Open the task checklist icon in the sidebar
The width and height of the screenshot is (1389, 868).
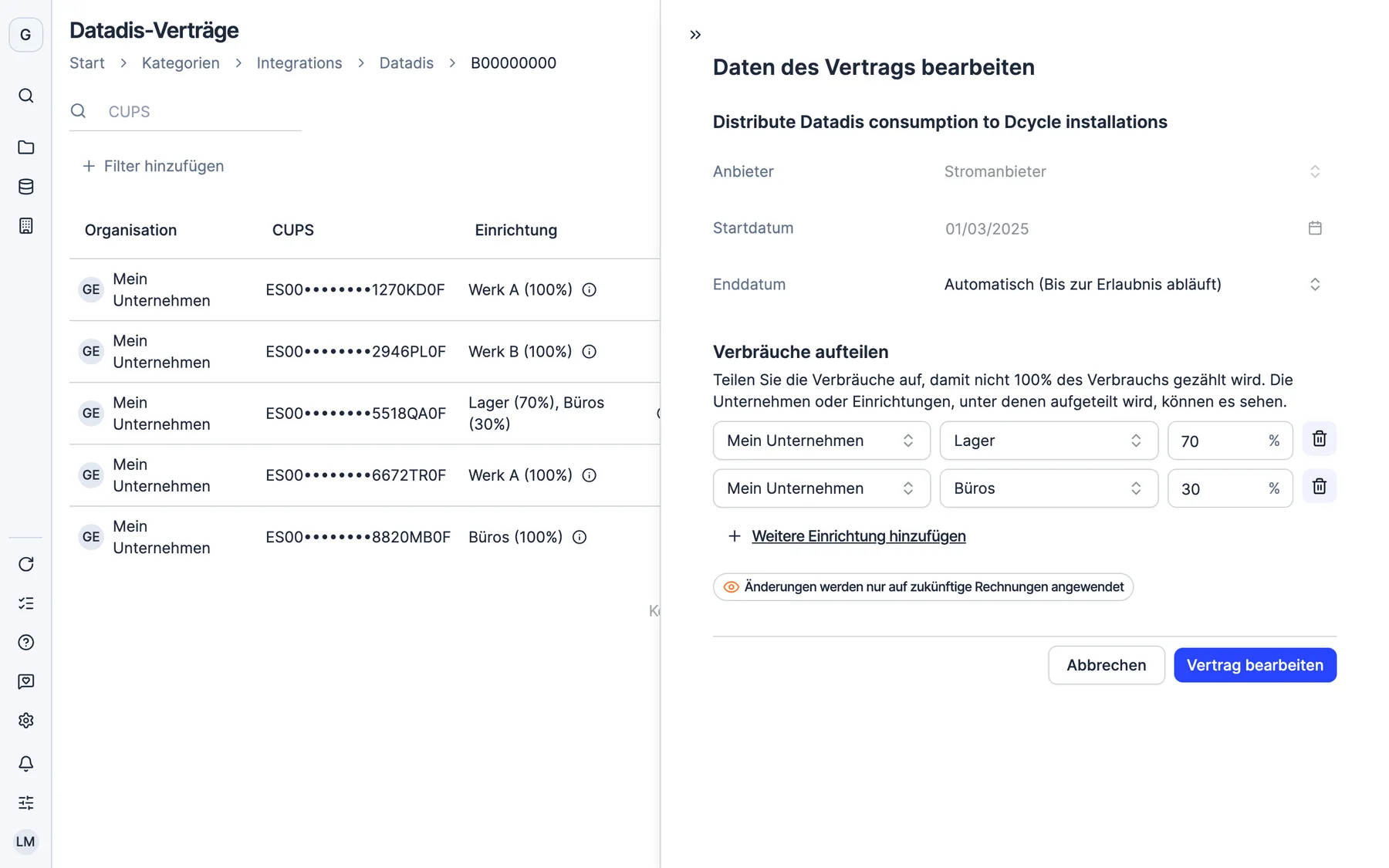click(25, 603)
